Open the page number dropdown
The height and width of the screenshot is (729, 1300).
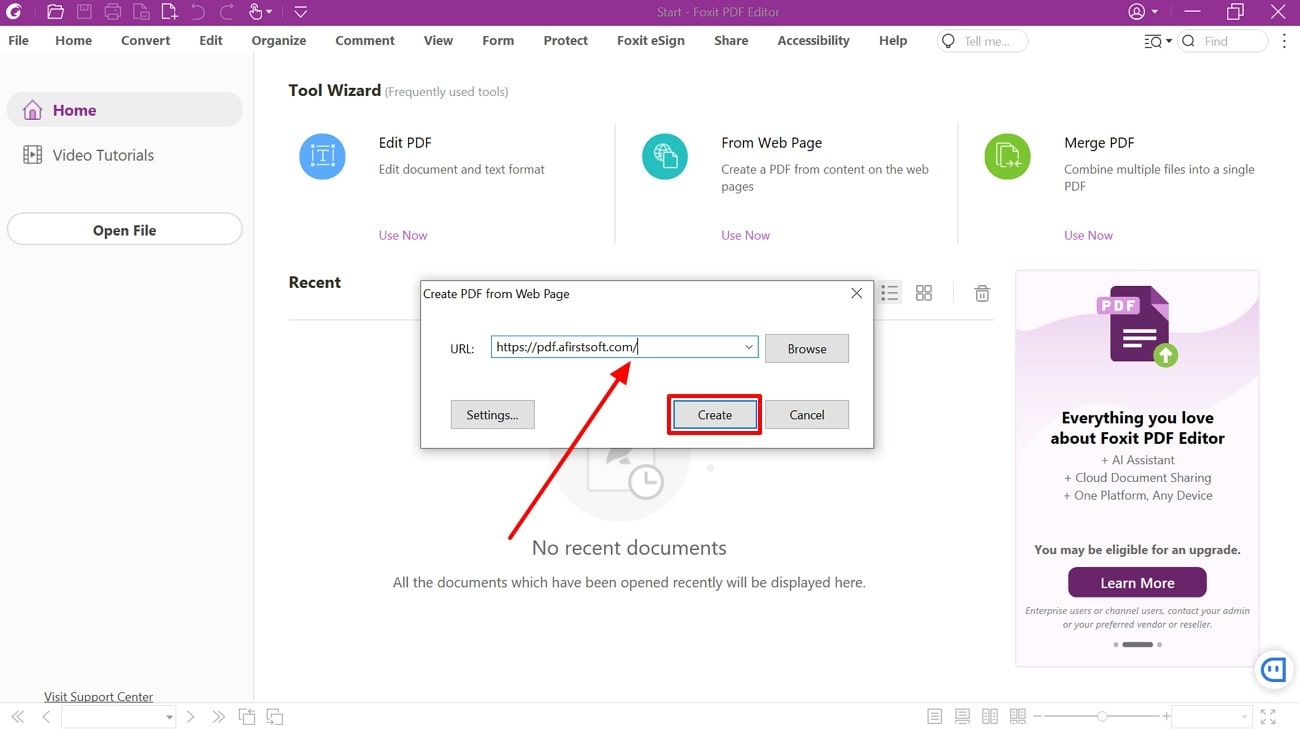point(169,717)
